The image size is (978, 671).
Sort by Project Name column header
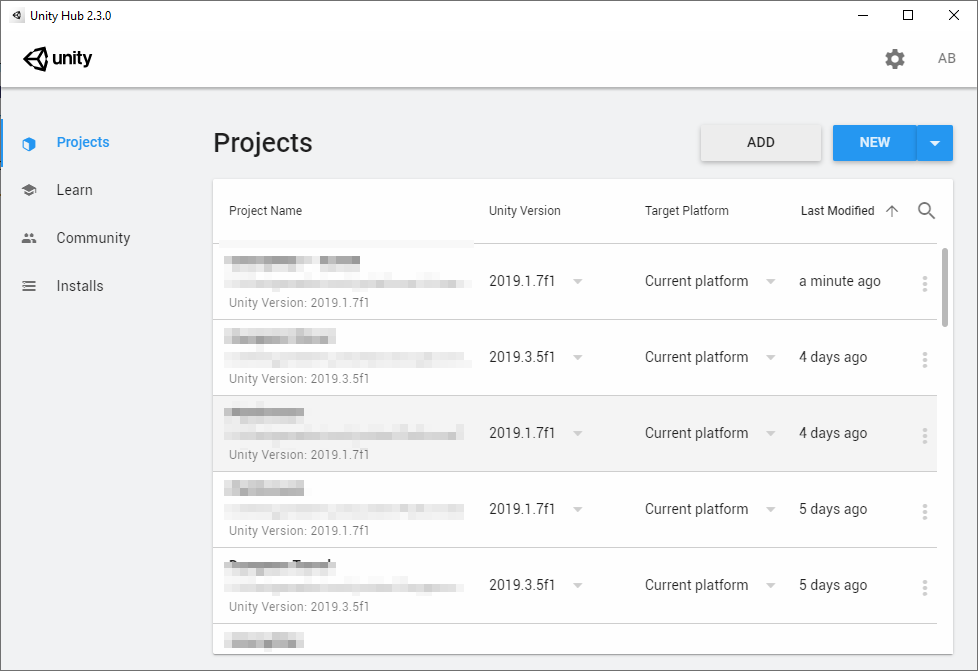tap(265, 211)
